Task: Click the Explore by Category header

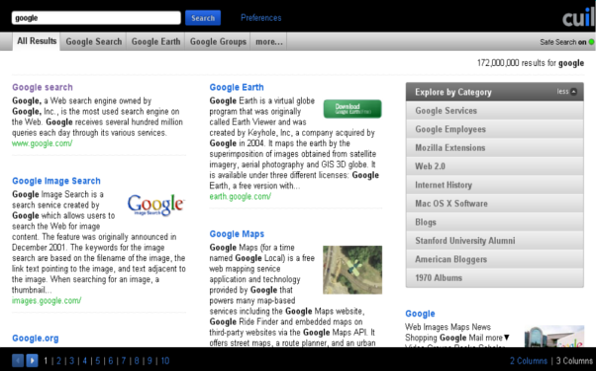Action: [x=495, y=92]
